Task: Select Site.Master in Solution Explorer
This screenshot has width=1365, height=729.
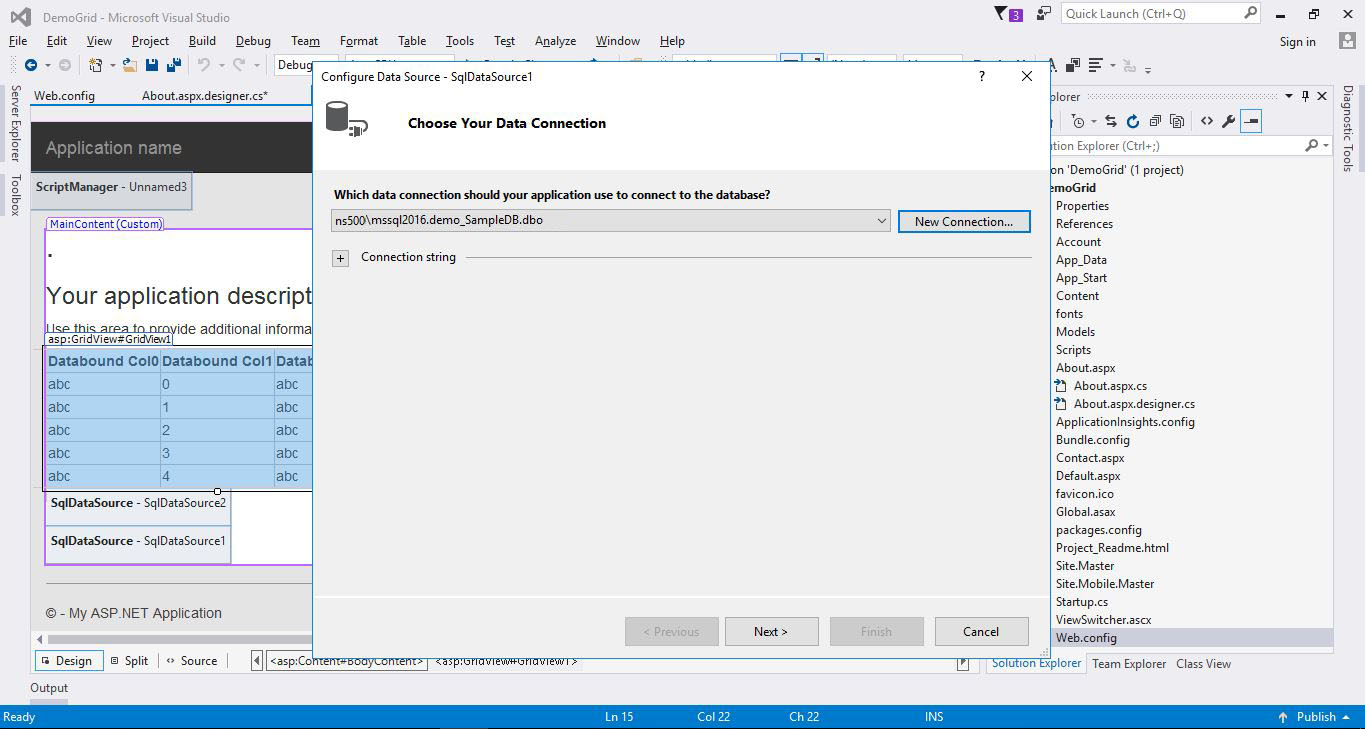Action: coord(1085,566)
